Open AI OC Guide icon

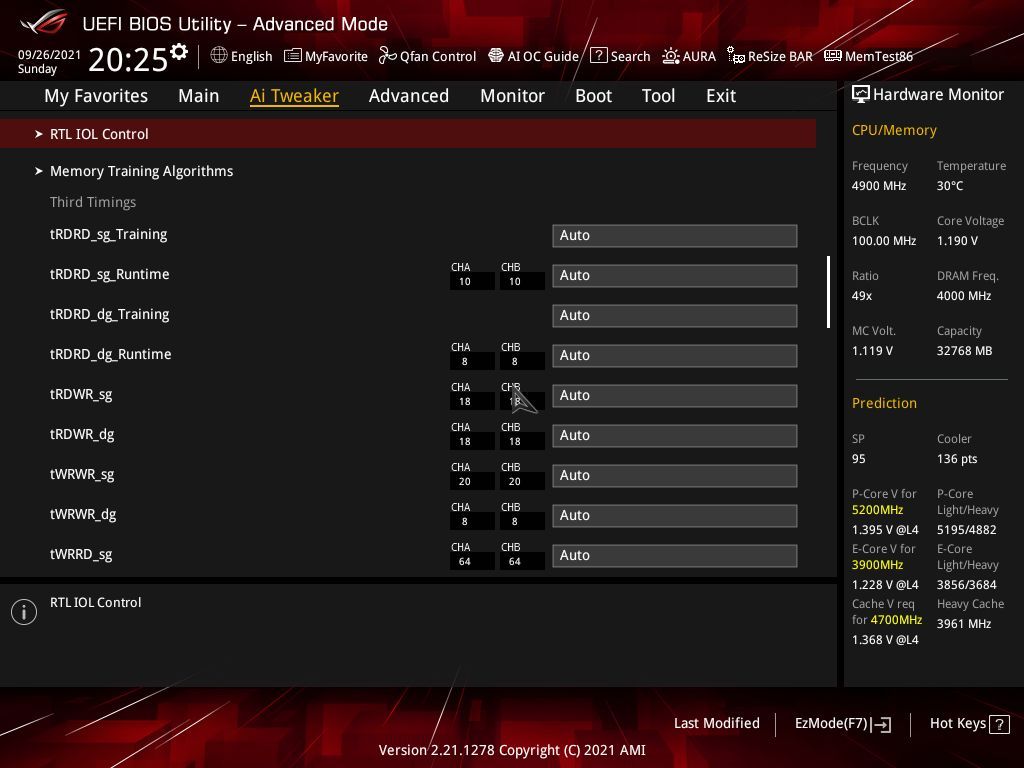(496, 56)
